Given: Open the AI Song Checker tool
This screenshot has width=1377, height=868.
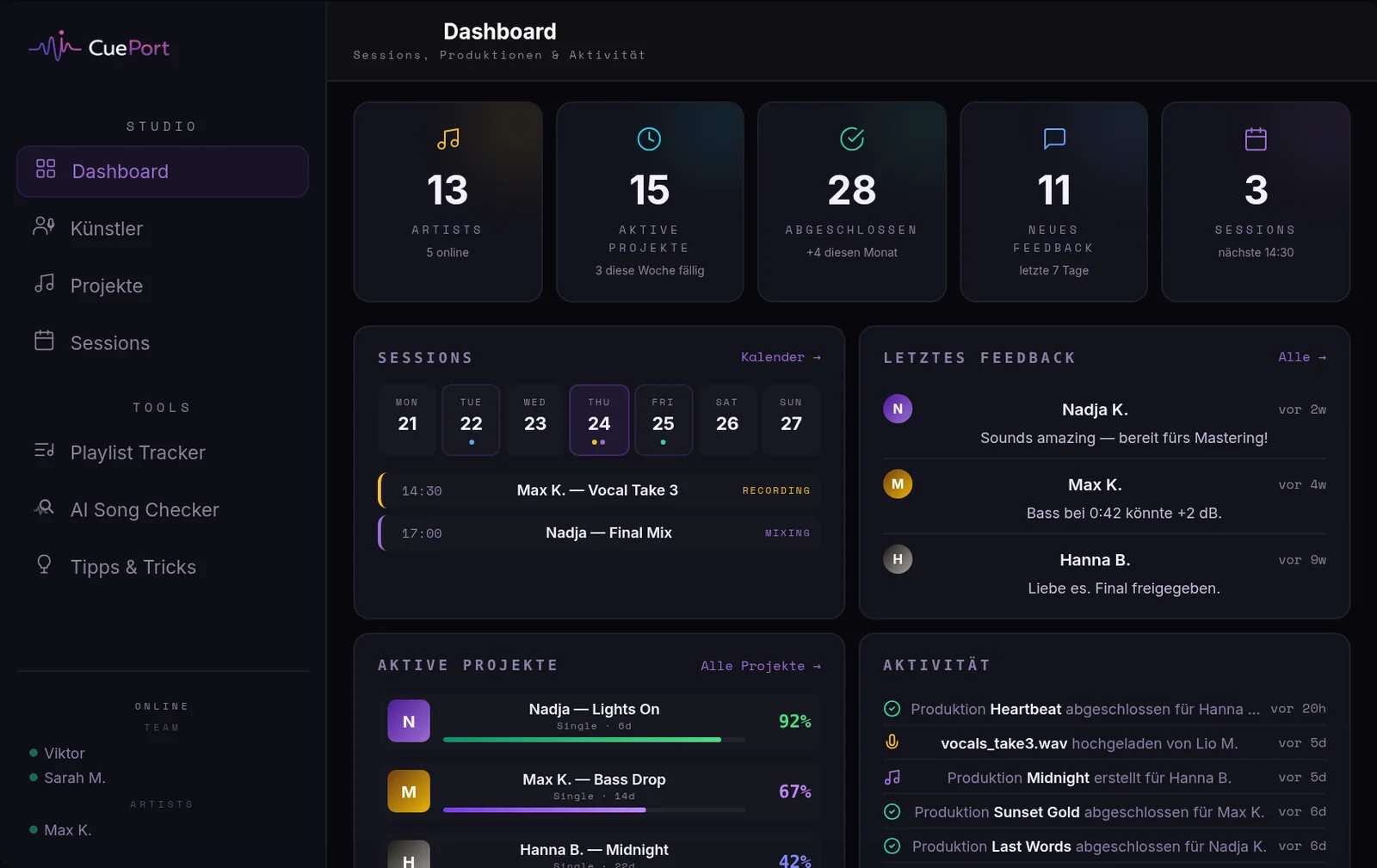Looking at the screenshot, I should [x=163, y=509].
